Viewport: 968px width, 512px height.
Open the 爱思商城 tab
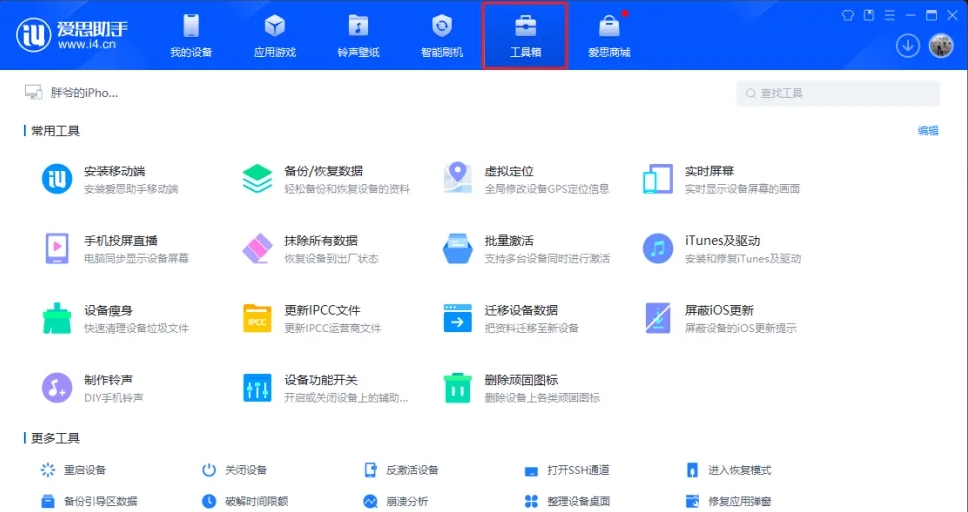coord(609,35)
